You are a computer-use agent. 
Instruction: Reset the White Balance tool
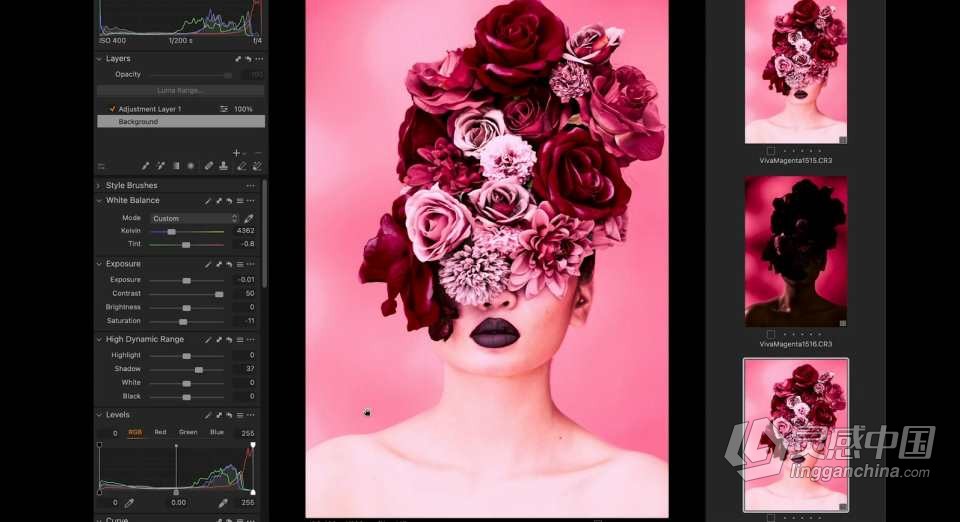pyautogui.click(x=229, y=201)
